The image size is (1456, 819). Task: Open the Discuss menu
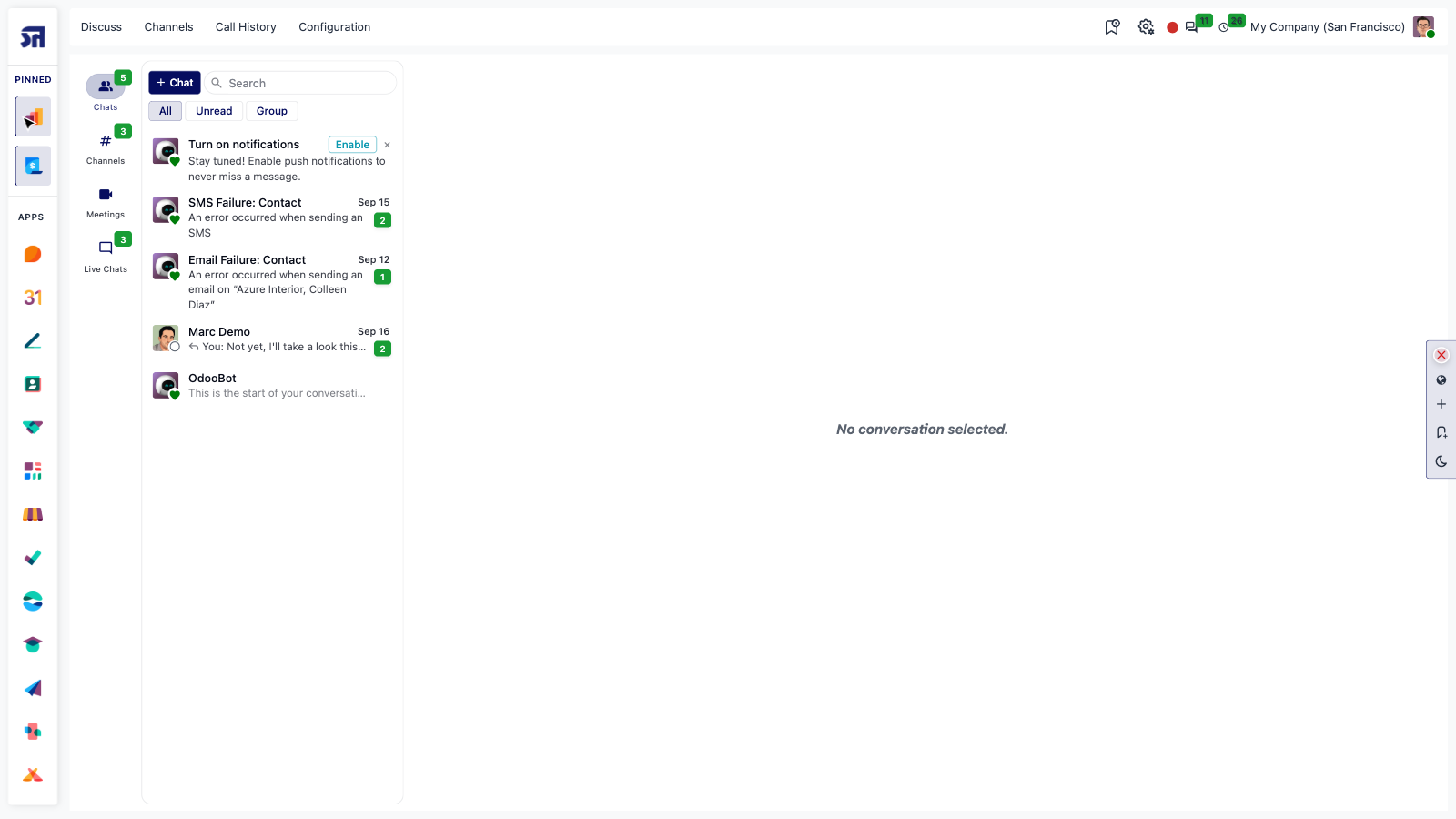click(101, 27)
